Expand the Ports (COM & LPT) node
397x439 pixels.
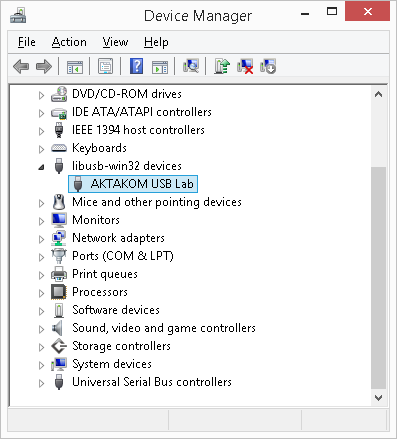pos(41,257)
